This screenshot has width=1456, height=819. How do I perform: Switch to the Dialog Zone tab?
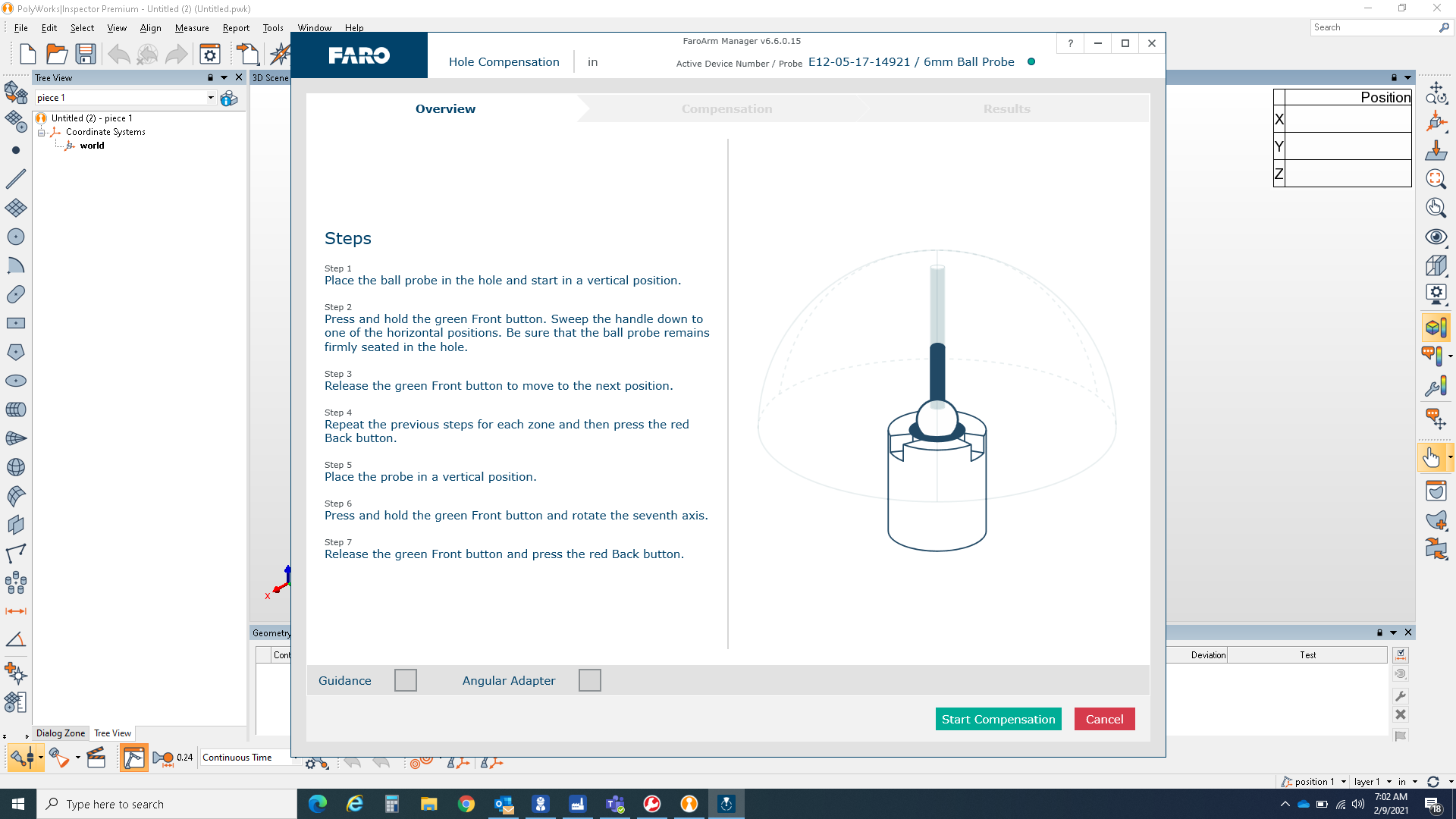(x=60, y=733)
